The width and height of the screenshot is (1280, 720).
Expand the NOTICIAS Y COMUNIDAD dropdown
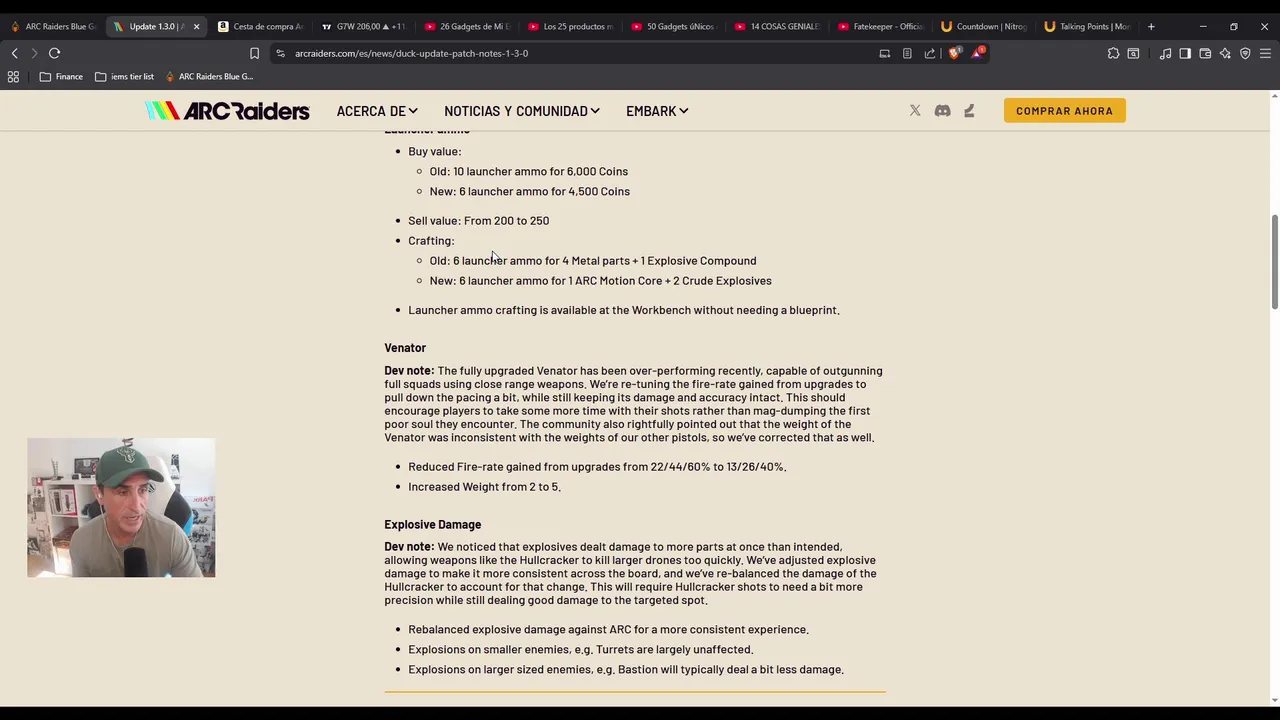(522, 111)
